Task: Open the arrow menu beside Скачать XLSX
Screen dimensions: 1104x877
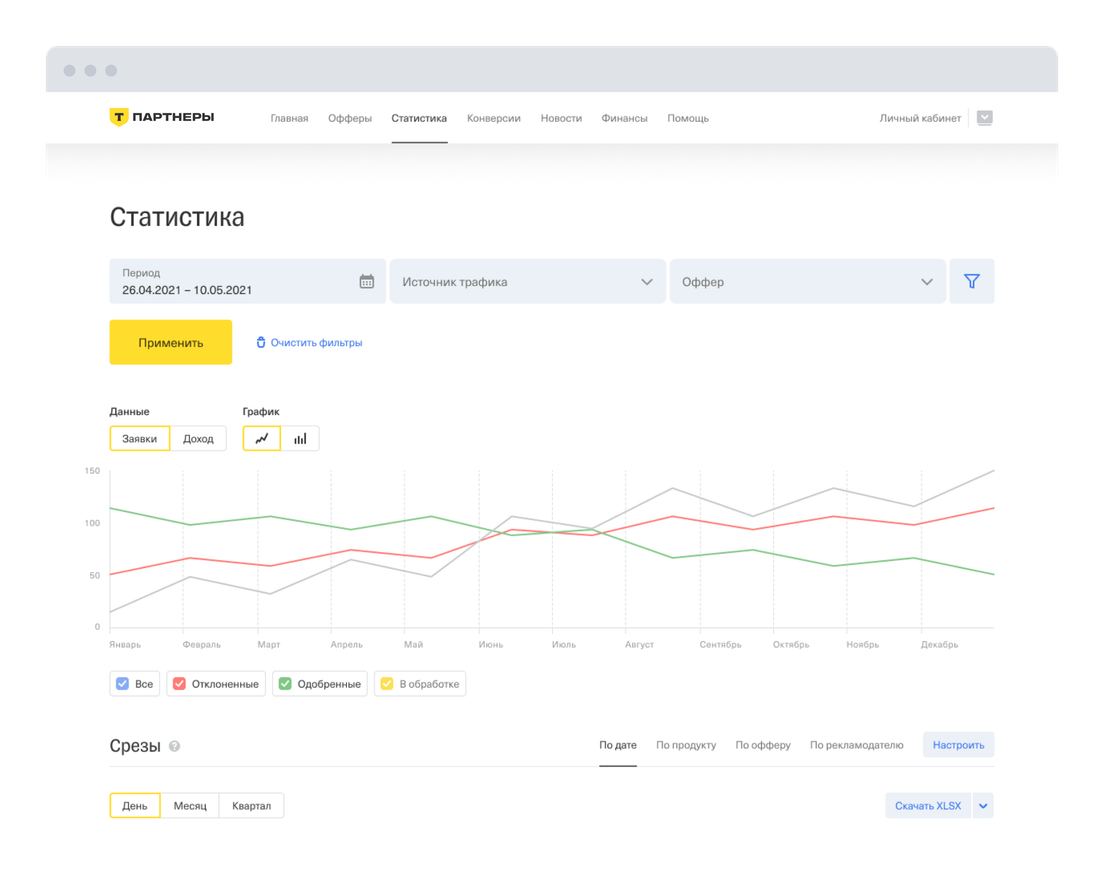Action: coord(983,806)
